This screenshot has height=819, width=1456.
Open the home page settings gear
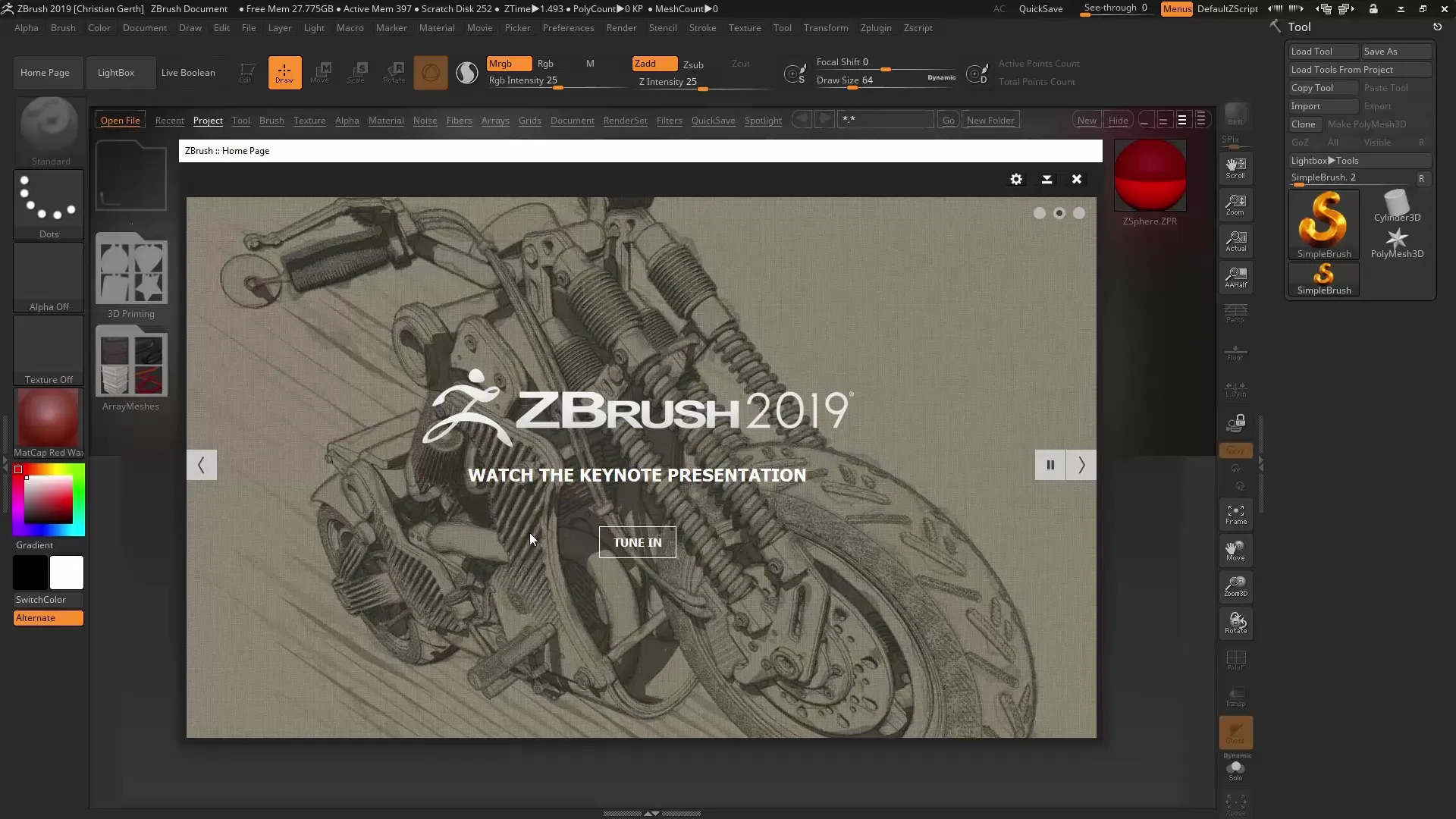[x=1016, y=179]
